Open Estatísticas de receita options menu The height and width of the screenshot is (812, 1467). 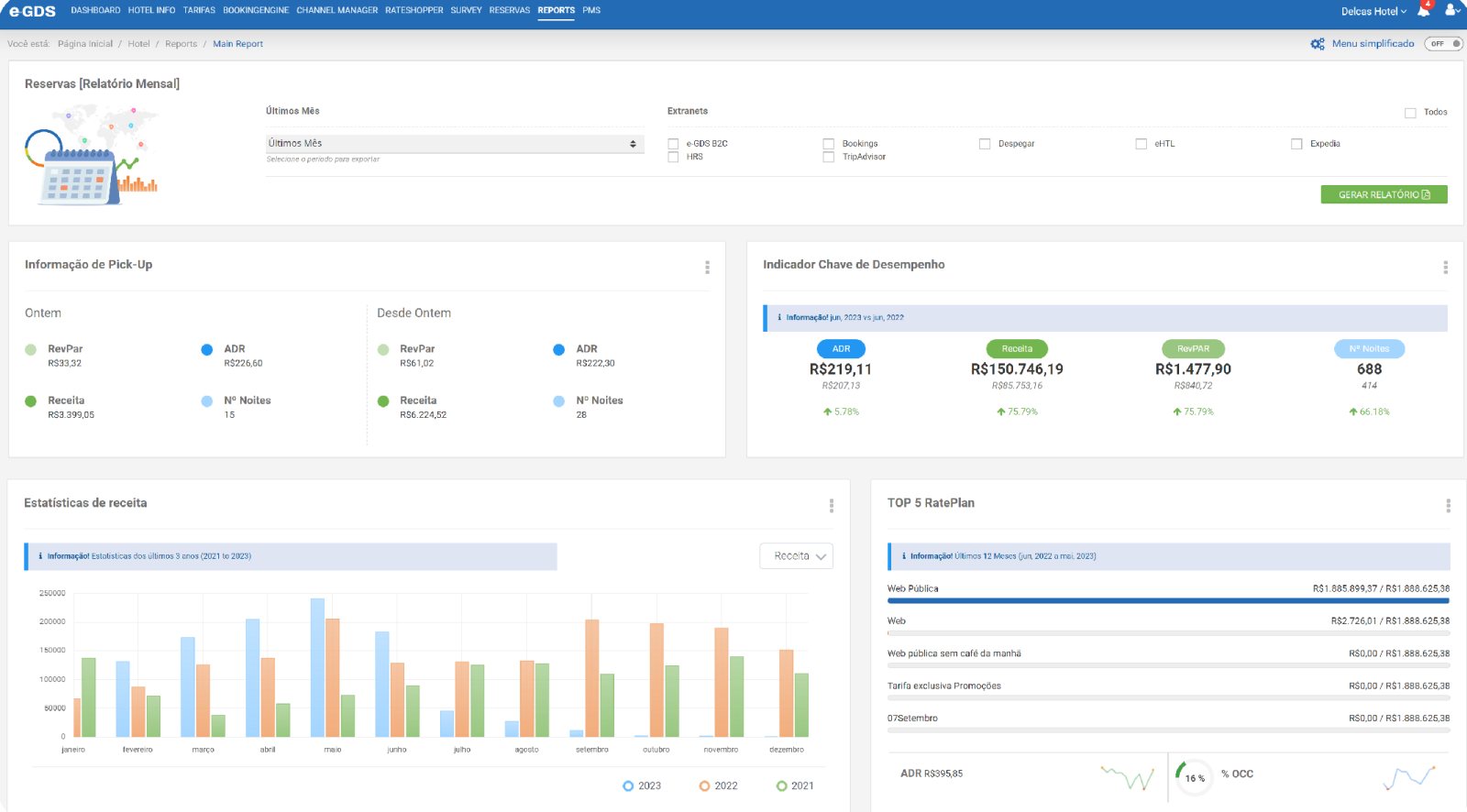pyautogui.click(x=832, y=505)
